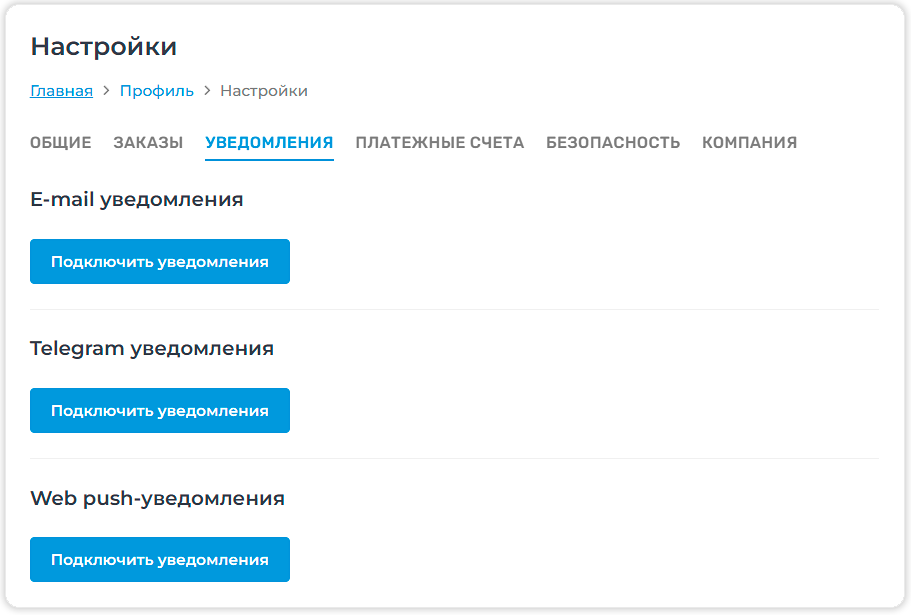
Task: Click the chevron after Профиль breadcrumb
Action: [x=207, y=91]
